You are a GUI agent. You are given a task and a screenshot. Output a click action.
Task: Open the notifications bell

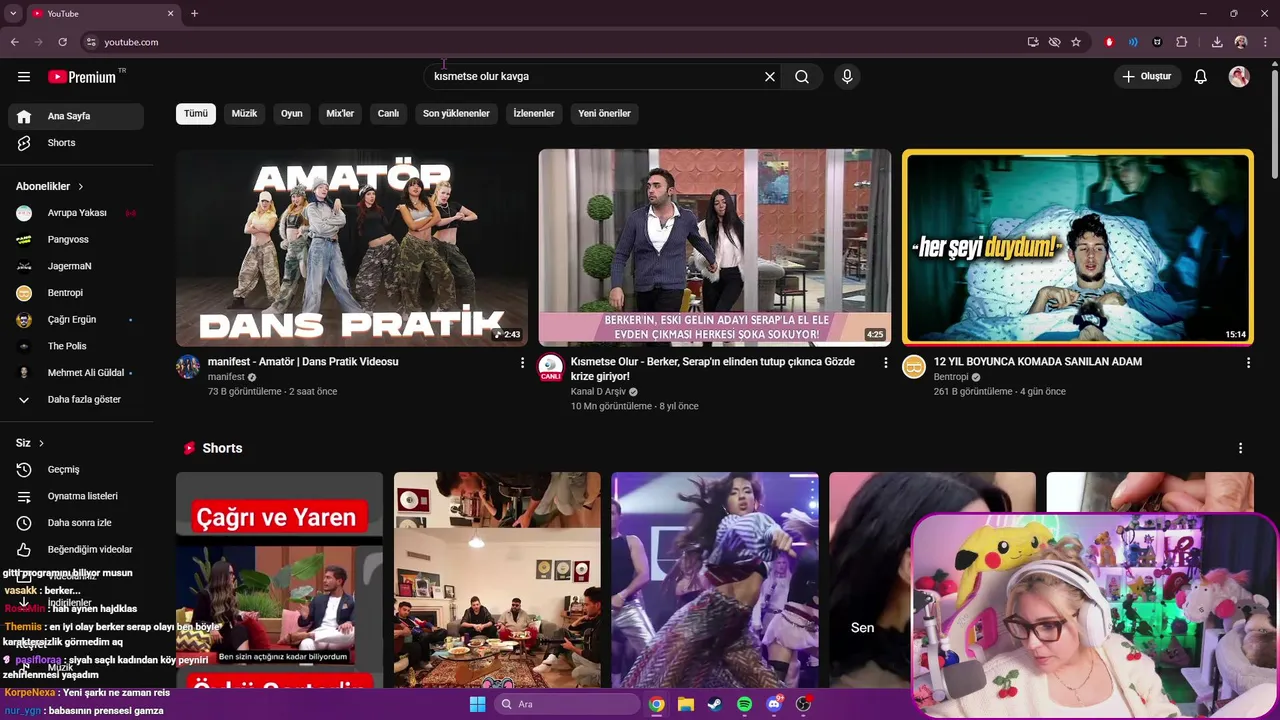pos(1201,77)
